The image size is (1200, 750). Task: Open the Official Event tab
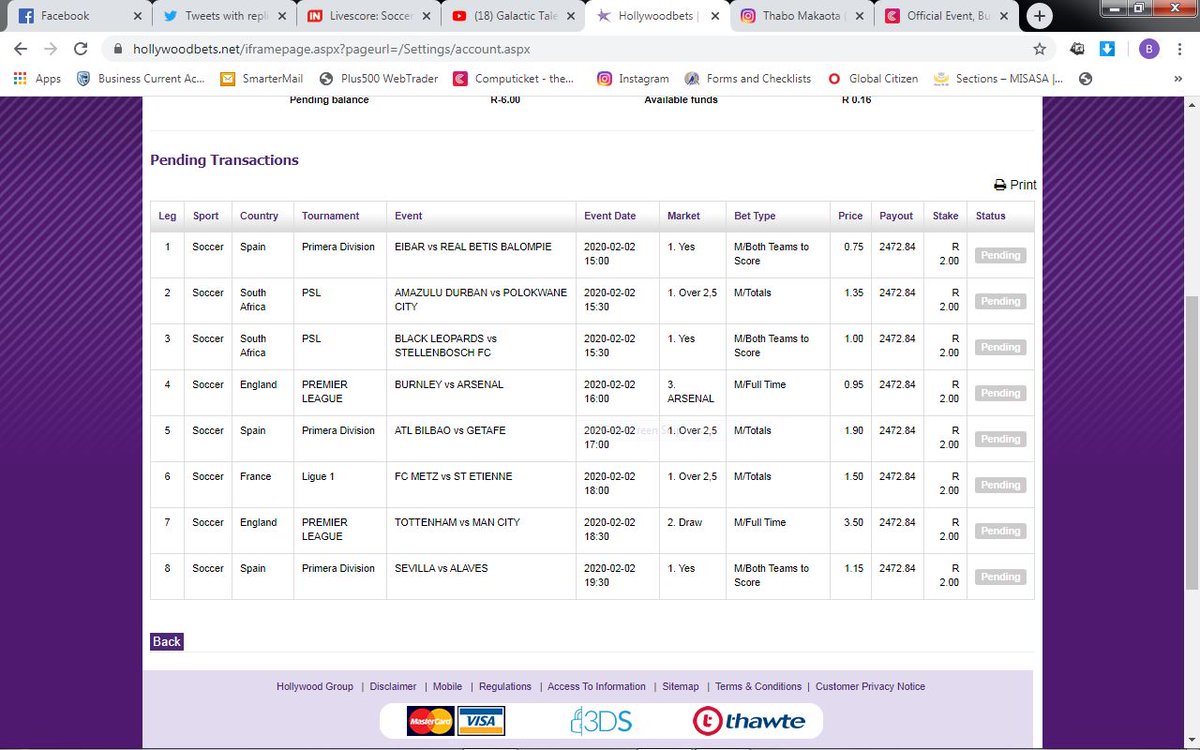click(x=945, y=16)
